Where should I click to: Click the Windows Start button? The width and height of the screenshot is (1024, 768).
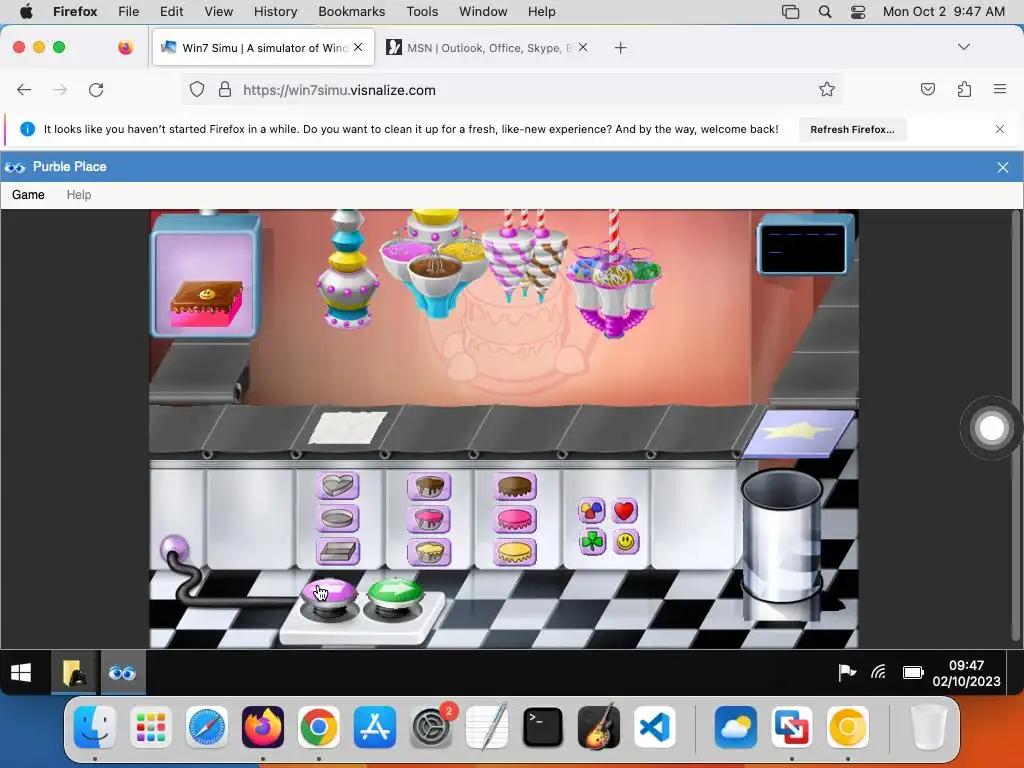(21, 673)
